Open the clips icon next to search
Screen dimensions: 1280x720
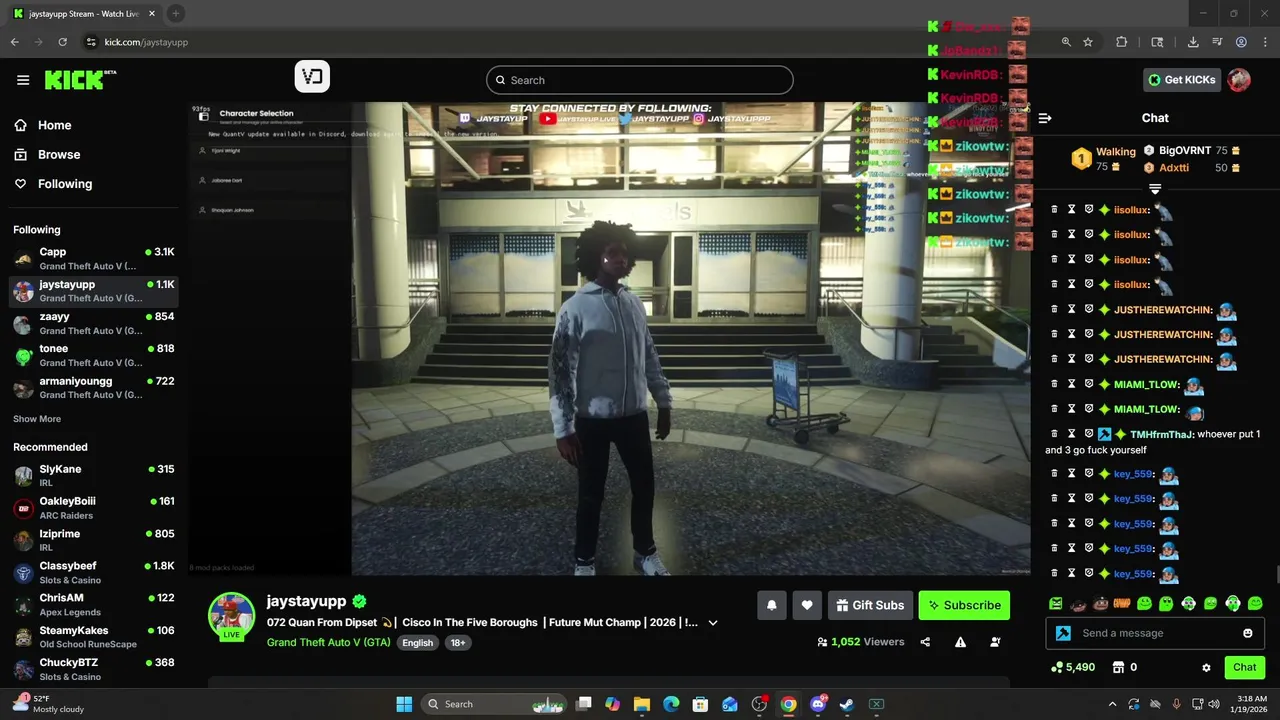pyautogui.click(x=312, y=77)
